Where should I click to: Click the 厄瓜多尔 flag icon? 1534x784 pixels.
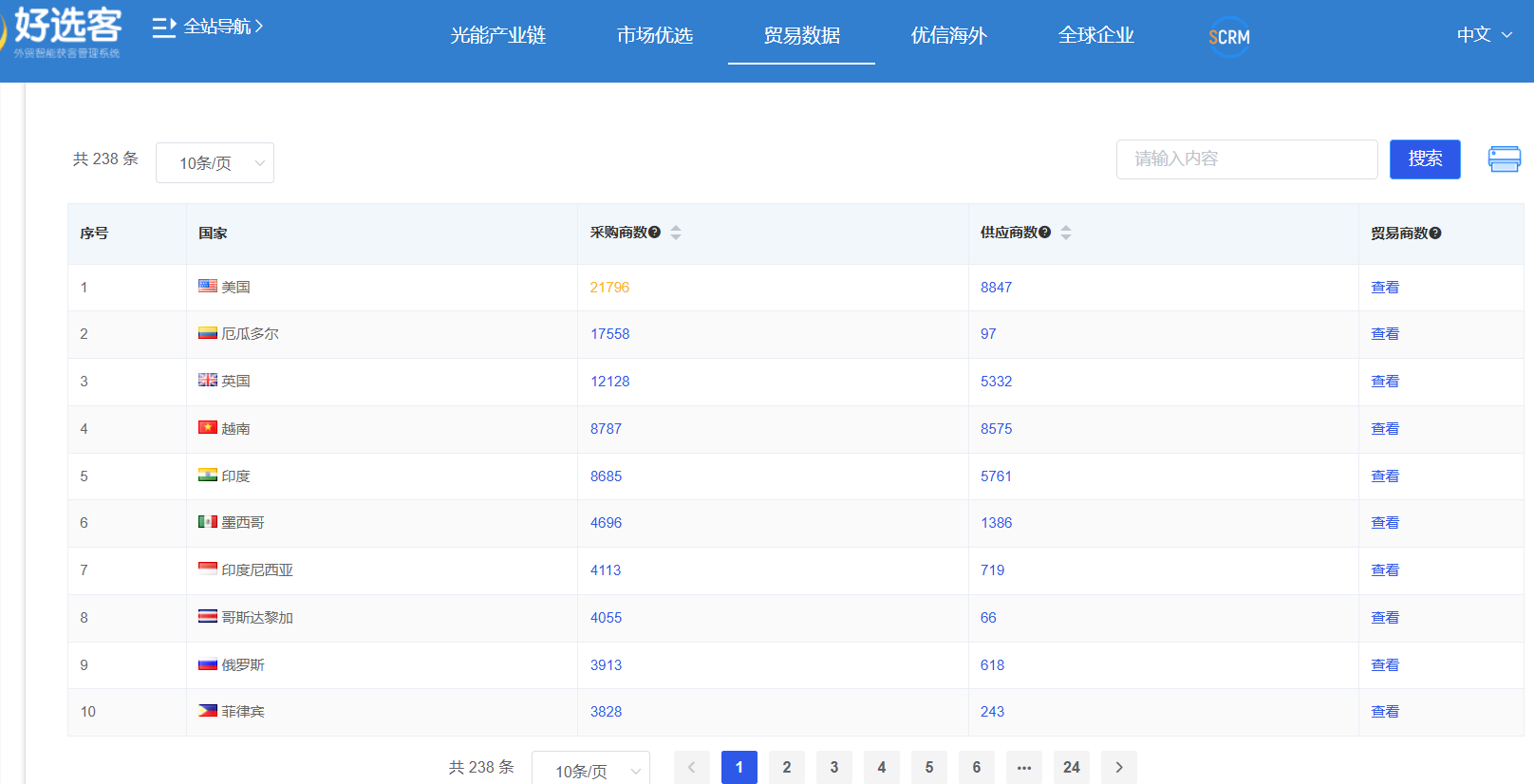[x=208, y=333]
